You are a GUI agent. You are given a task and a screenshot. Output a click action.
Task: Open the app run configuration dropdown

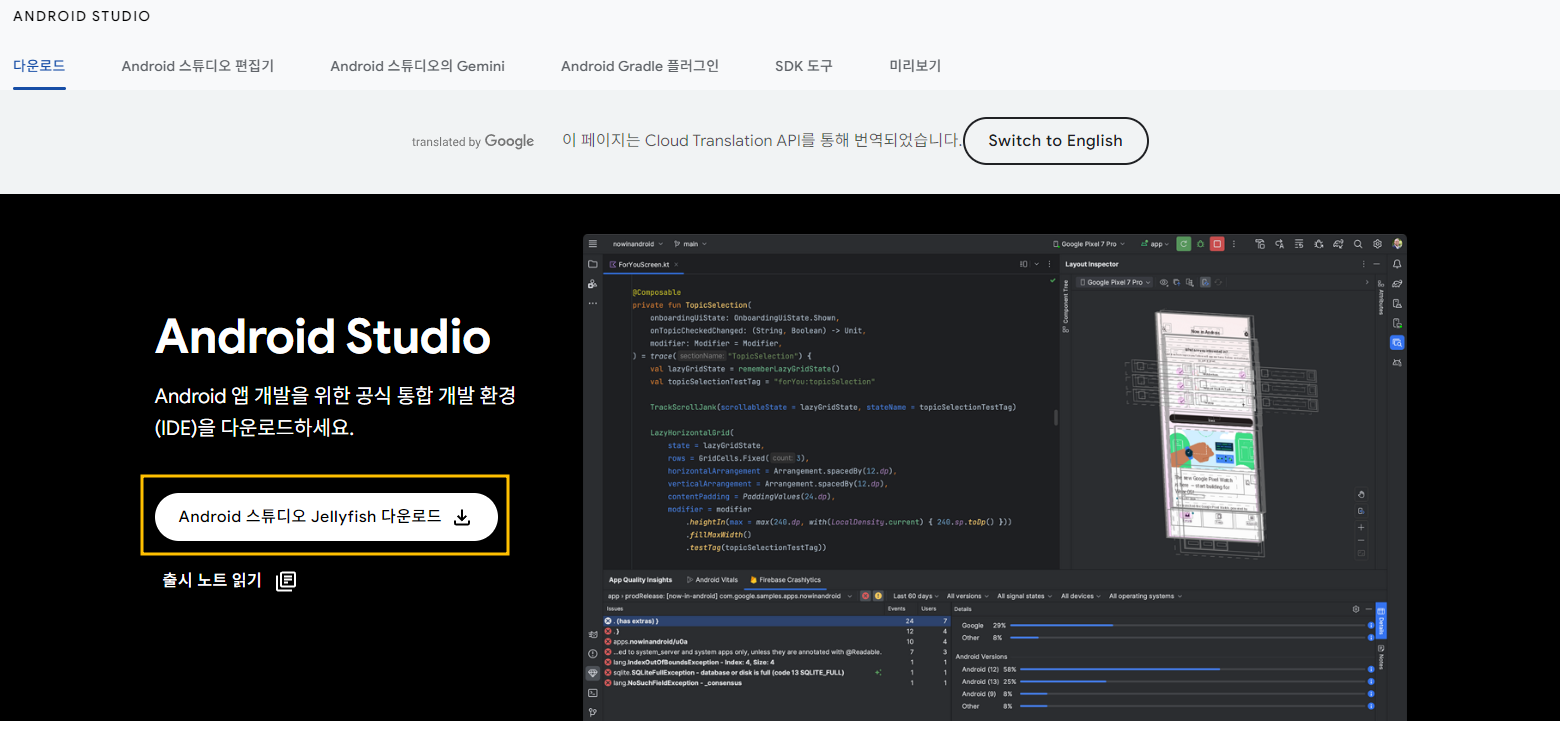click(1156, 243)
